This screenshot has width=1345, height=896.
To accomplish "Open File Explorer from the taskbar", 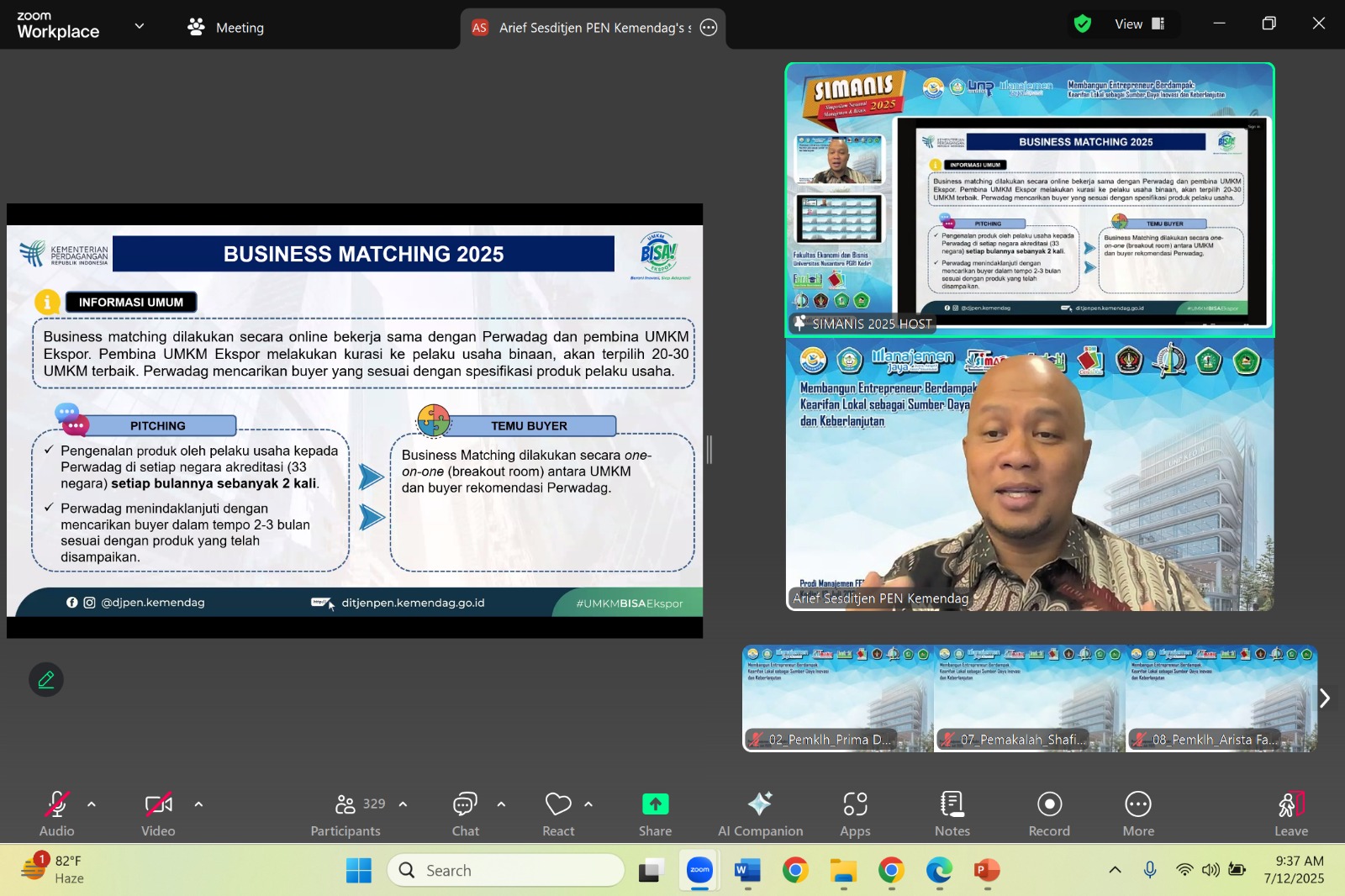I will click(x=843, y=871).
